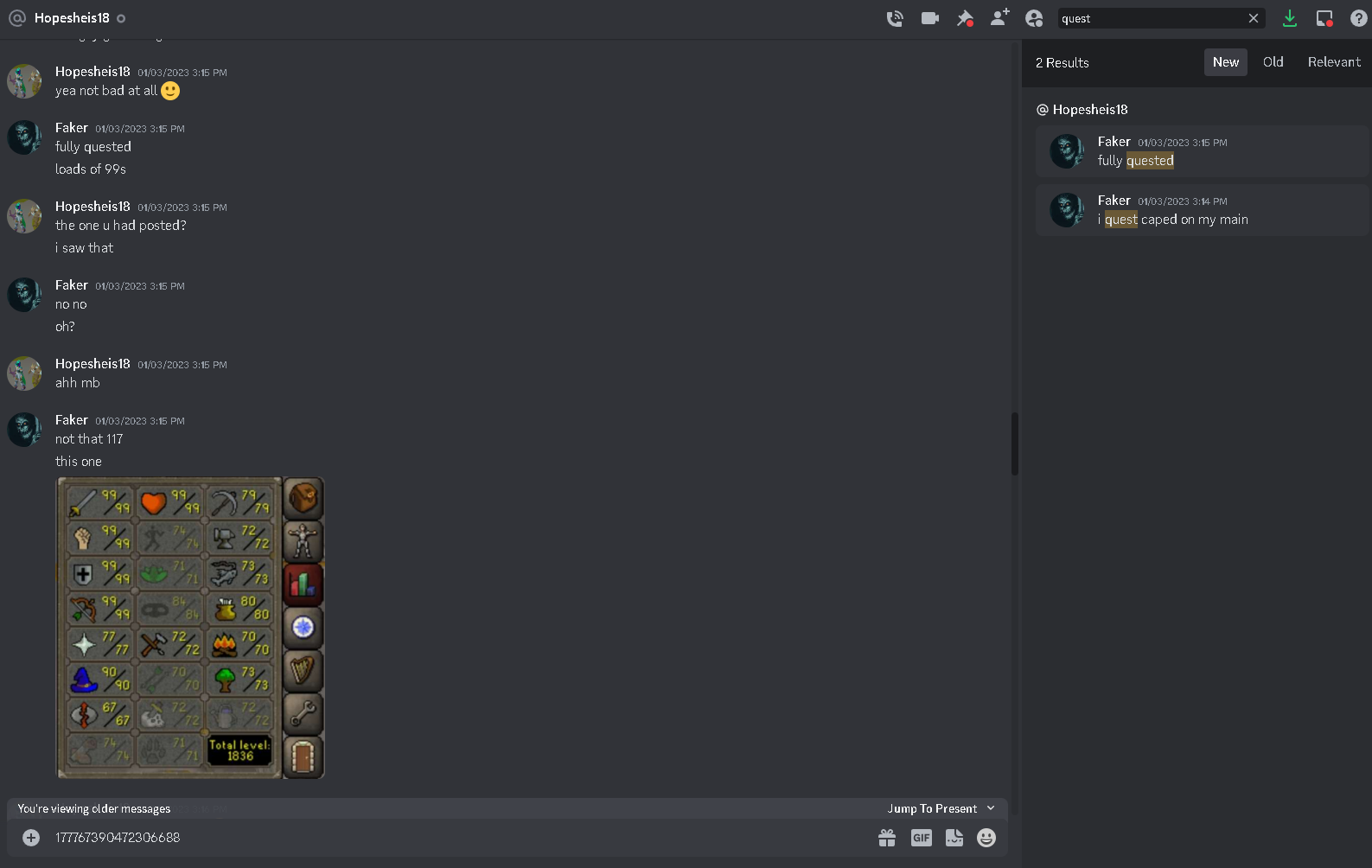Screen dimensions: 1372x868
Task: Open the emoji picker
Action: click(x=986, y=838)
